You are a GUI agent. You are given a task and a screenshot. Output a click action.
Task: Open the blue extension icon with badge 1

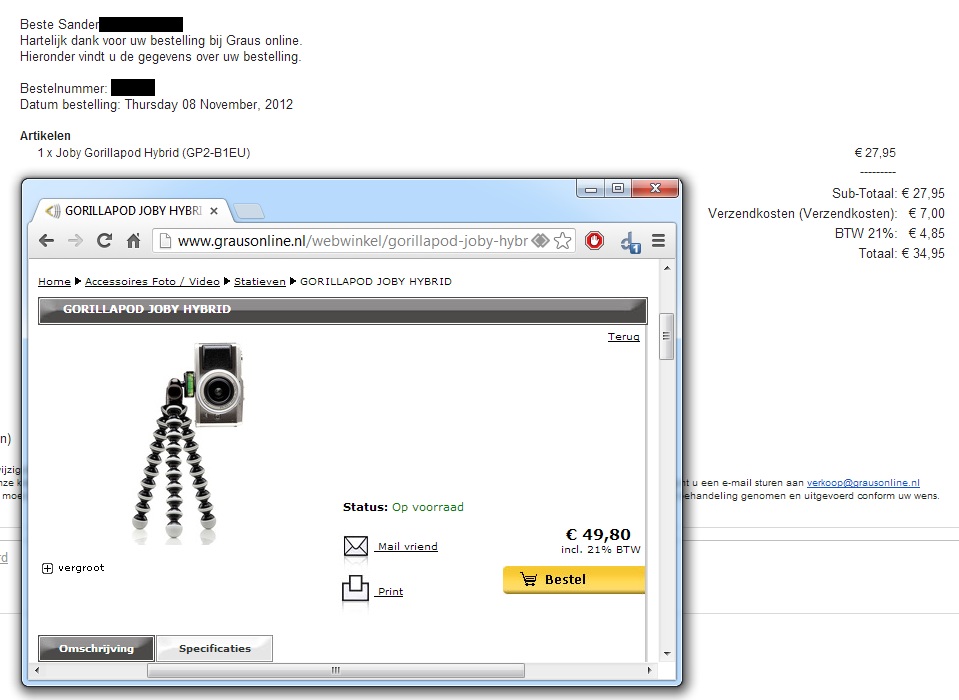click(630, 242)
